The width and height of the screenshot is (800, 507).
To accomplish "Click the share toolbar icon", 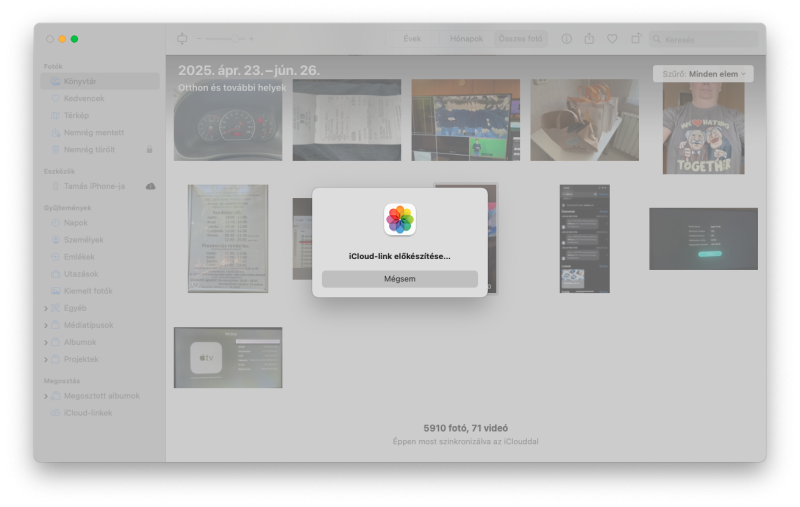I will [x=589, y=39].
